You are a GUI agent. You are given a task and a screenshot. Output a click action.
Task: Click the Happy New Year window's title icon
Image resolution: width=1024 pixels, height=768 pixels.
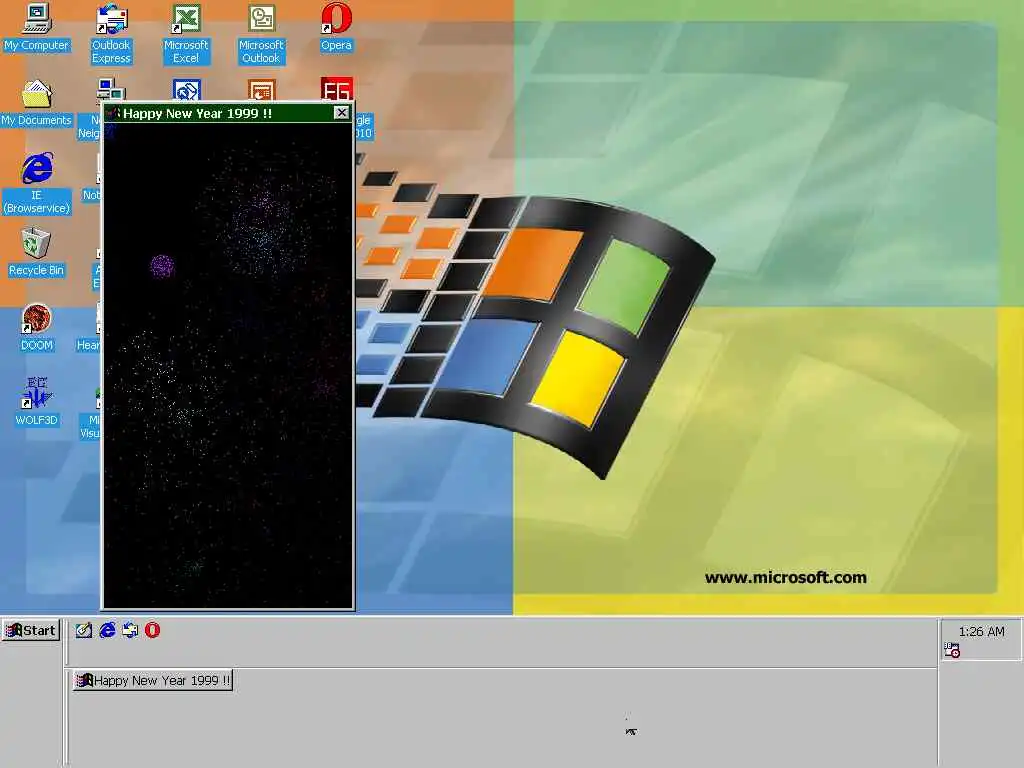[x=113, y=113]
